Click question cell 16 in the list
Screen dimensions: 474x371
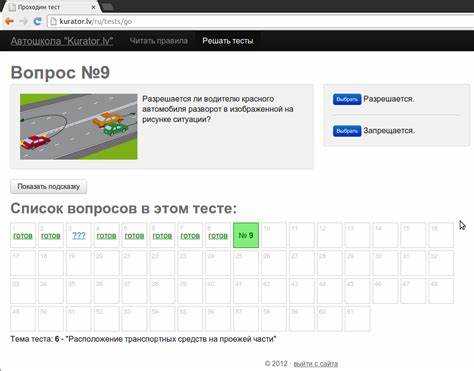(441, 235)
